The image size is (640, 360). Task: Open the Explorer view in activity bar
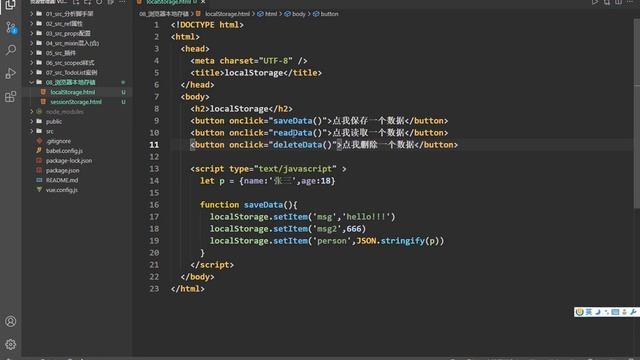click(x=10, y=5)
